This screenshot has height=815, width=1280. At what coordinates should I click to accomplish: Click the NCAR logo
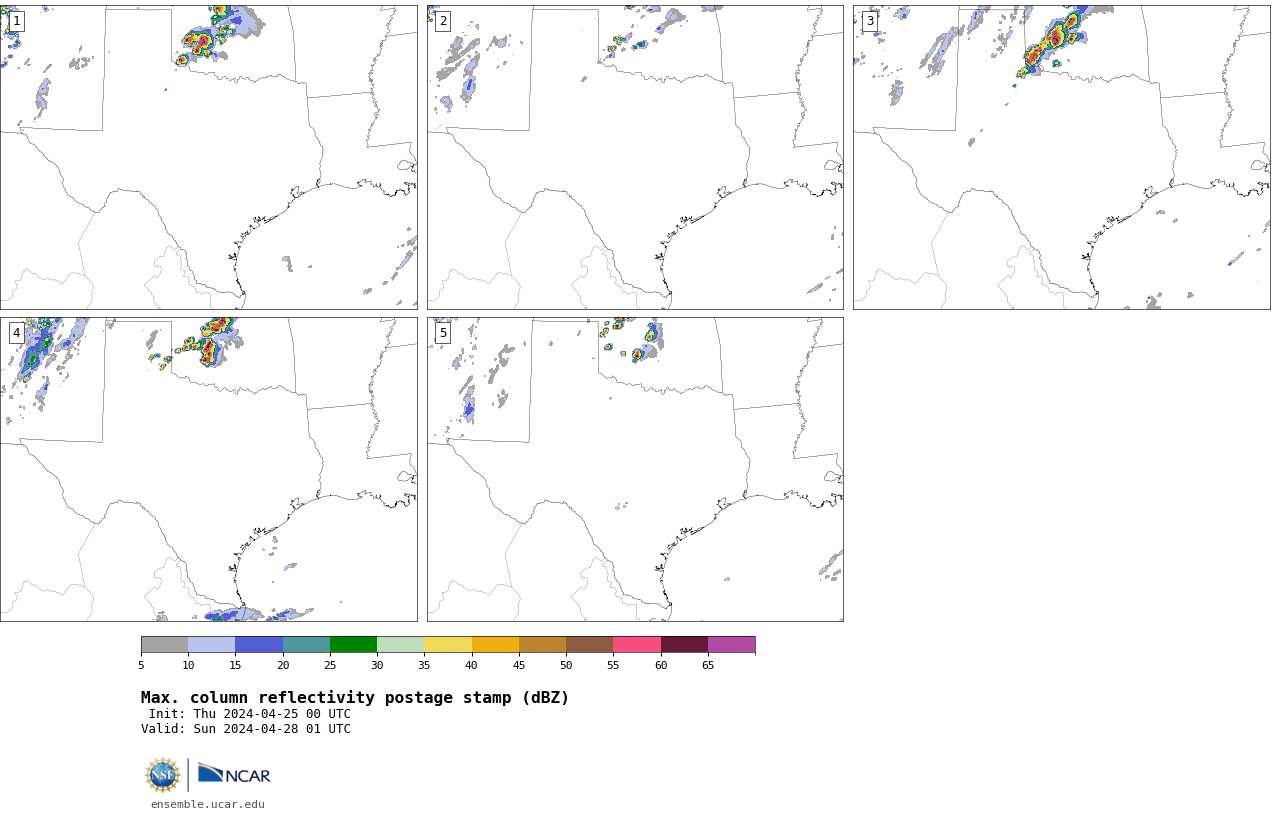click(x=234, y=774)
